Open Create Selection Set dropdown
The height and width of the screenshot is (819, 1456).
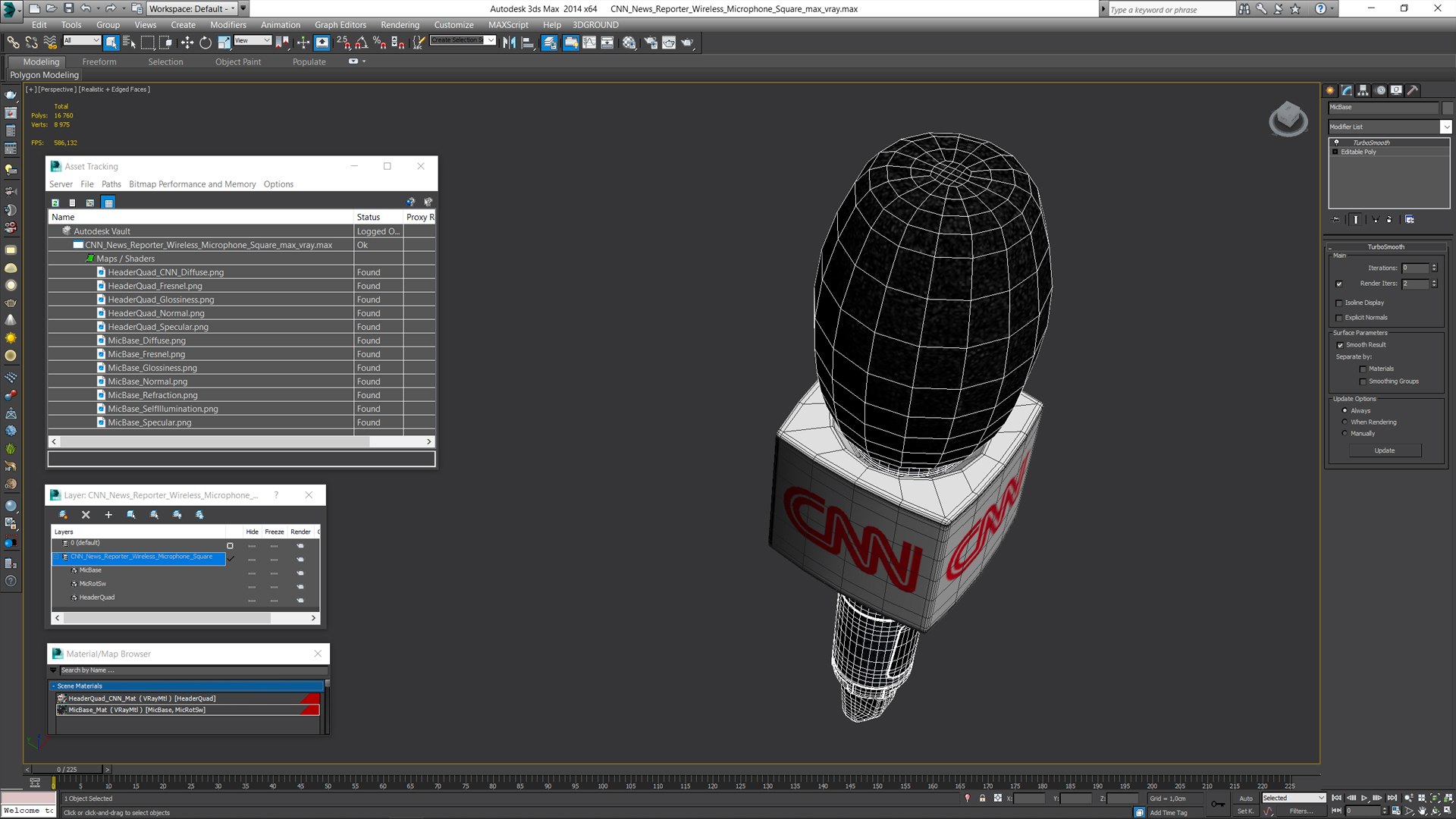pos(490,40)
